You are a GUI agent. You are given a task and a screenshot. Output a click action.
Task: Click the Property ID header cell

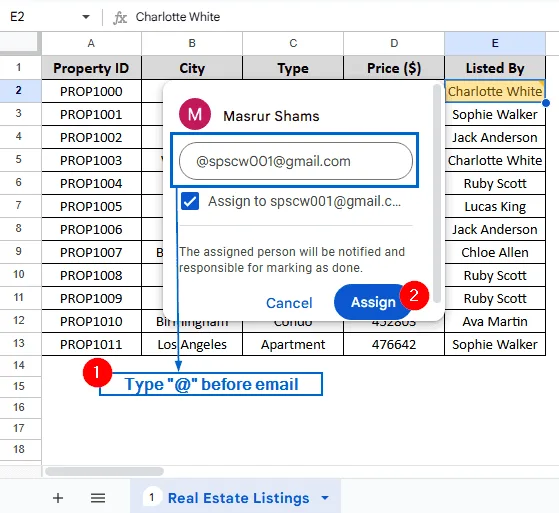pos(91,68)
